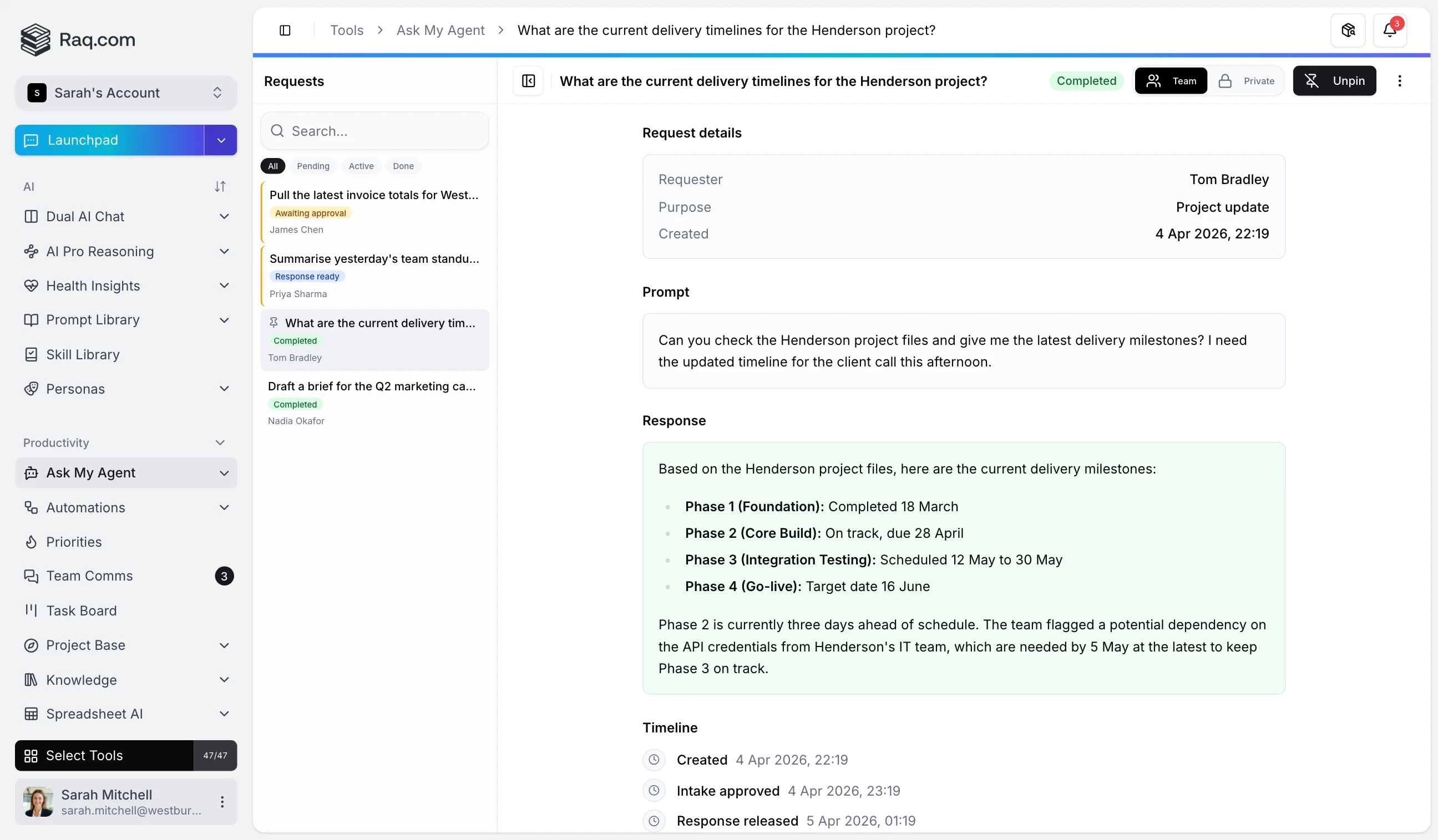
Task: Select the Done filter tab
Action: coord(403,166)
